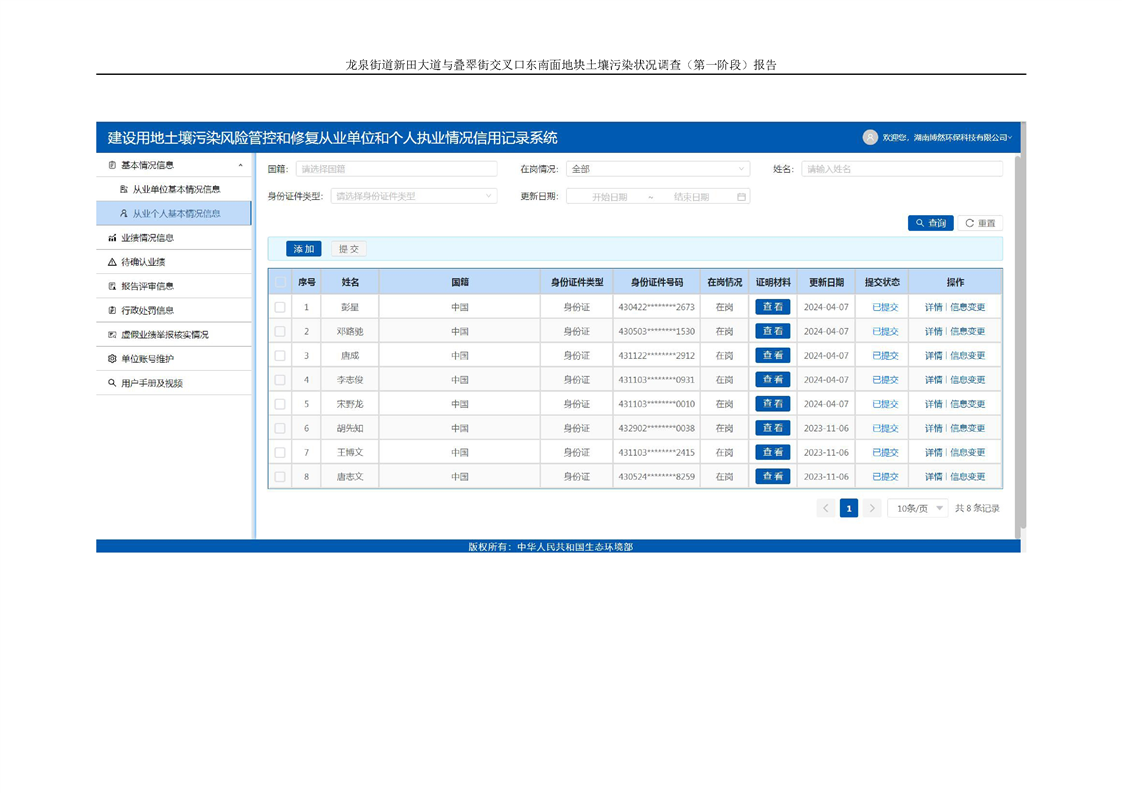Toggle the select-all checkbox in table header
1122x793 pixels.
pyautogui.click(x=280, y=282)
